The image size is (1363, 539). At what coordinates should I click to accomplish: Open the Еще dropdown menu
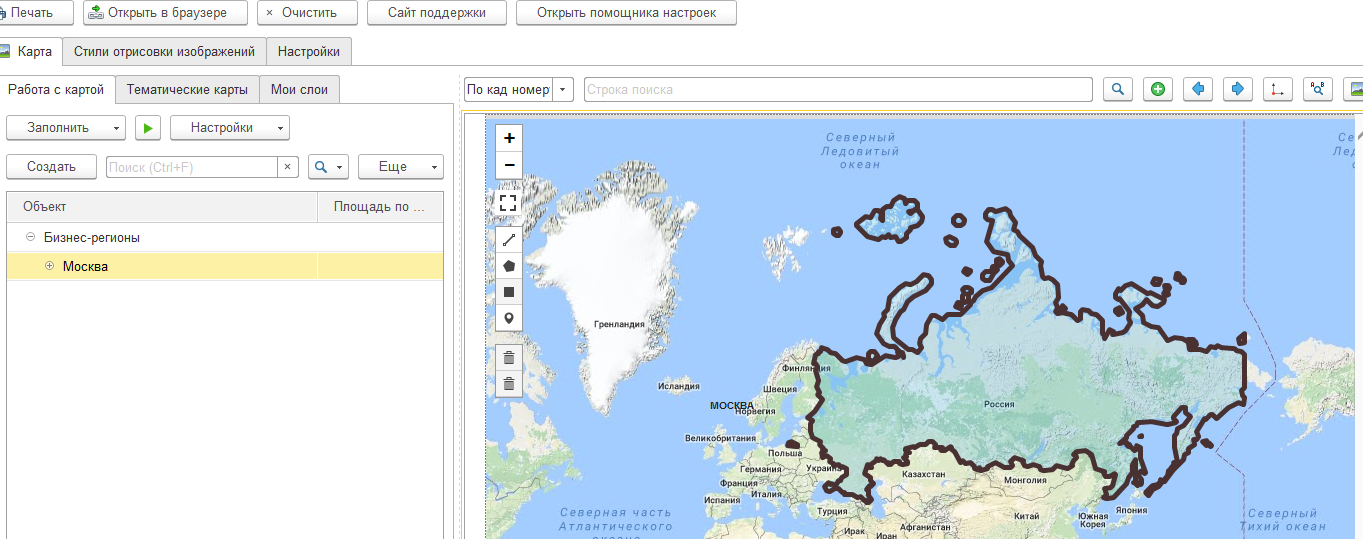coord(400,167)
